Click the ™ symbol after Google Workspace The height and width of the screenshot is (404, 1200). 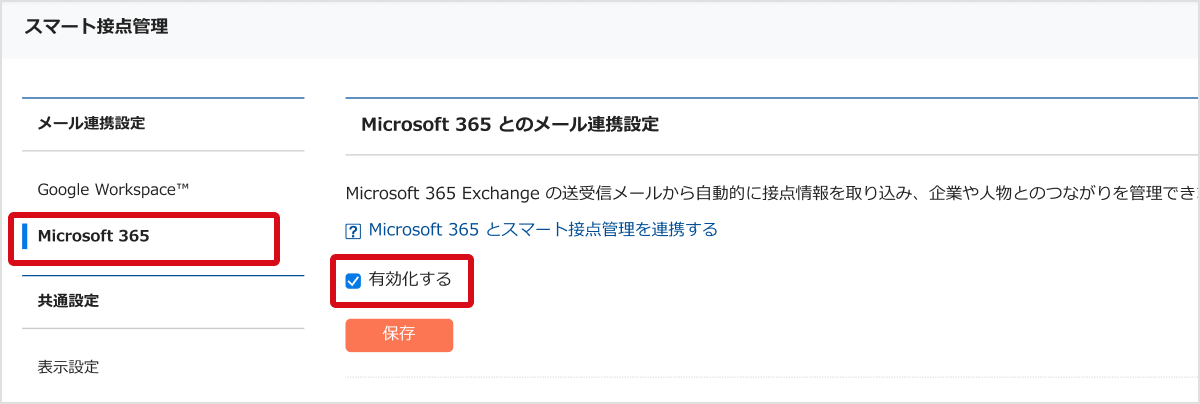[x=183, y=186]
